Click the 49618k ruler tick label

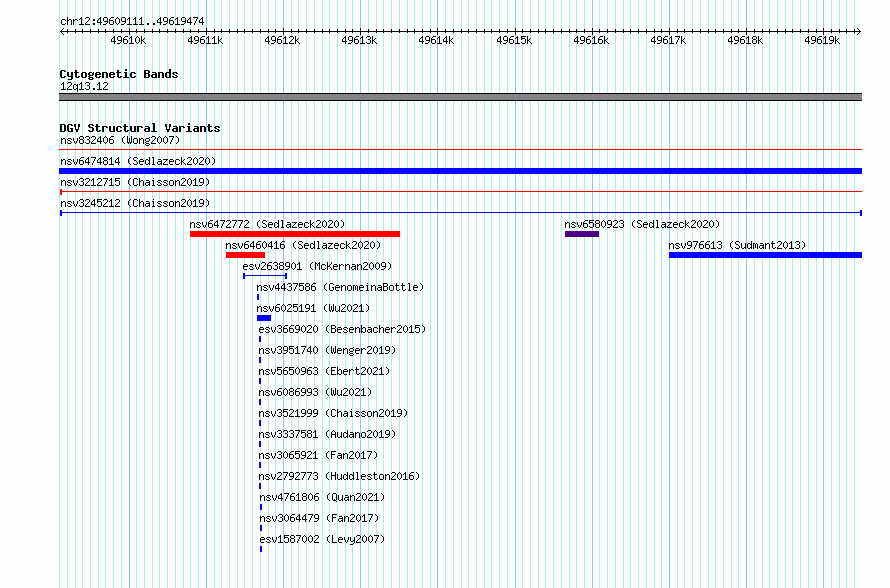[x=745, y=40]
